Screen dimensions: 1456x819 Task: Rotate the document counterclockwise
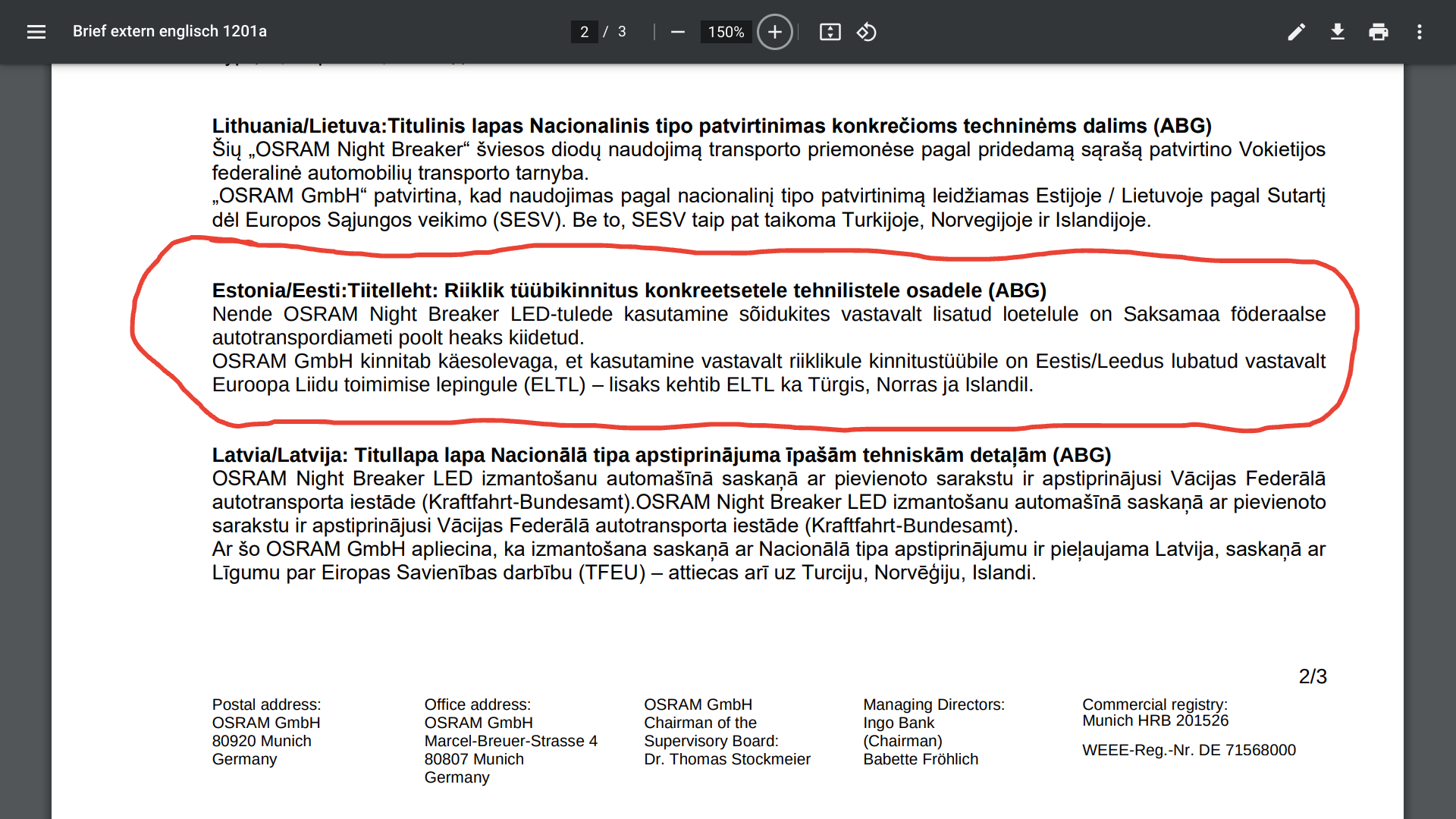coord(866,32)
